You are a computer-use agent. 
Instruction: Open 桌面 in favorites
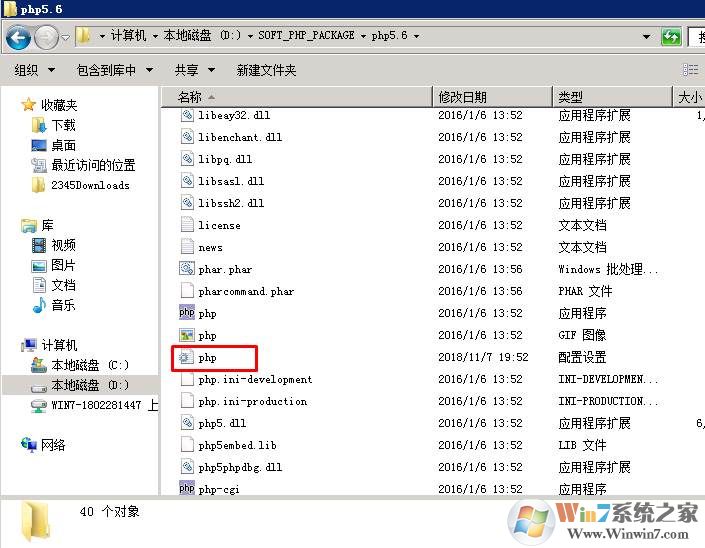[54, 145]
